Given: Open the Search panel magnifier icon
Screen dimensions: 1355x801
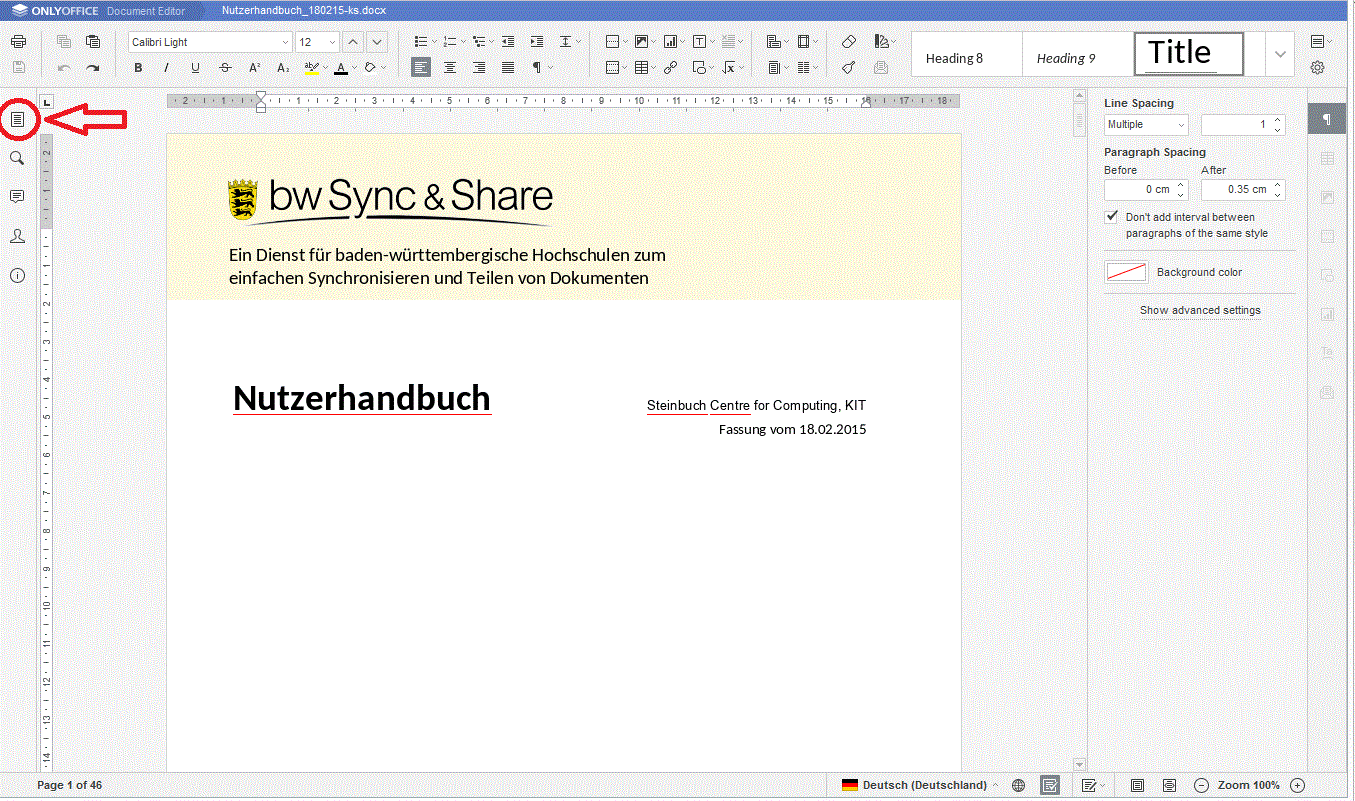Looking at the screenshot, I should coord(17,158).
